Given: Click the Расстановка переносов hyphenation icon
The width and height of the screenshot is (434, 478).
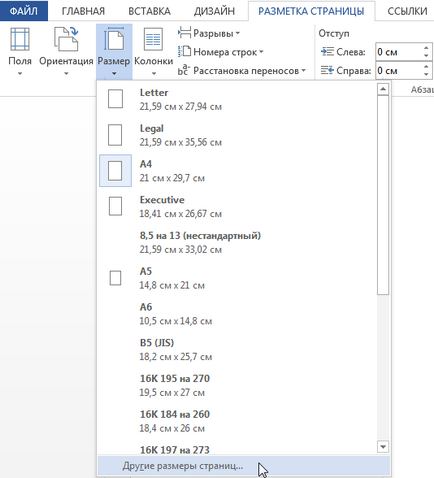Looking at the screenshot, I should click(x=184, y=70).
